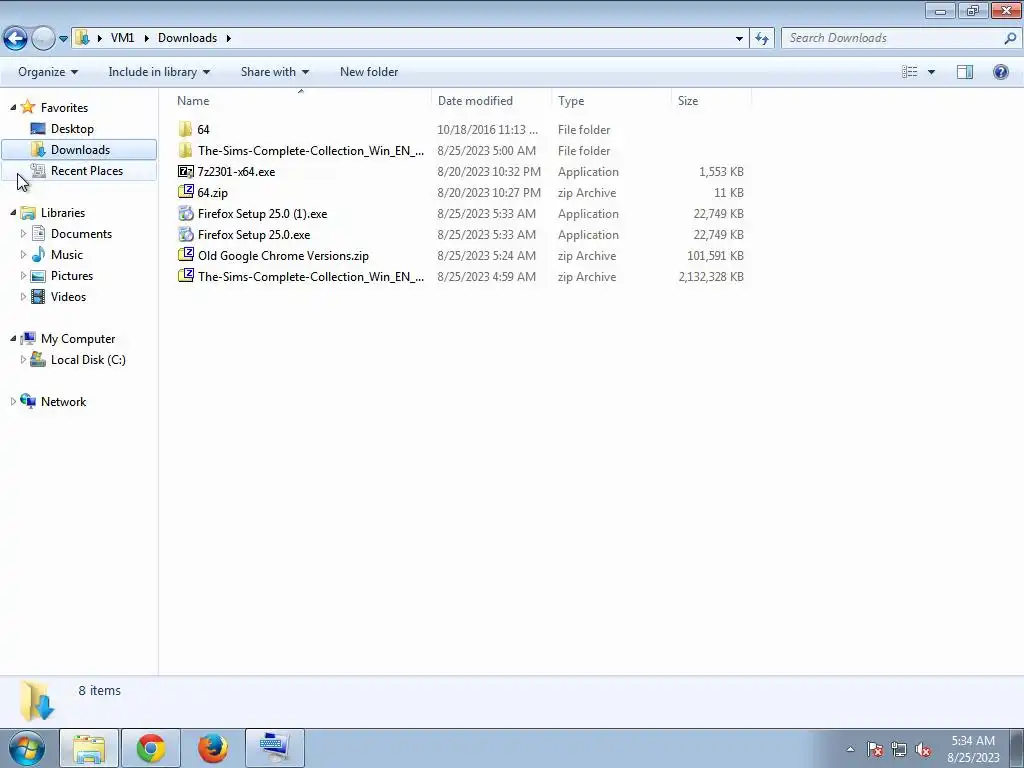The width and height of the screenshot is (1024, 768).
Task: Collapse the Favorites group
Action: click(13, 107)
